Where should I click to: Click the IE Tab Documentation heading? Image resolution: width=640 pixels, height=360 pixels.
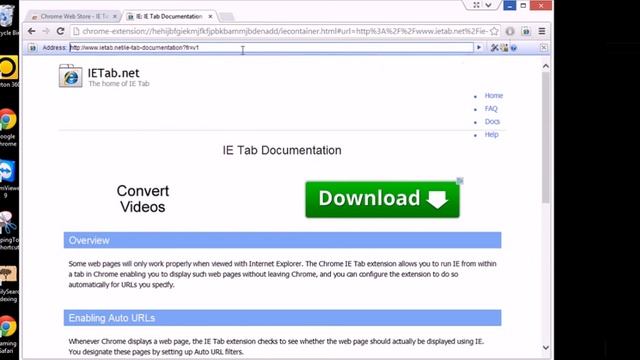[x=282, y=150]
